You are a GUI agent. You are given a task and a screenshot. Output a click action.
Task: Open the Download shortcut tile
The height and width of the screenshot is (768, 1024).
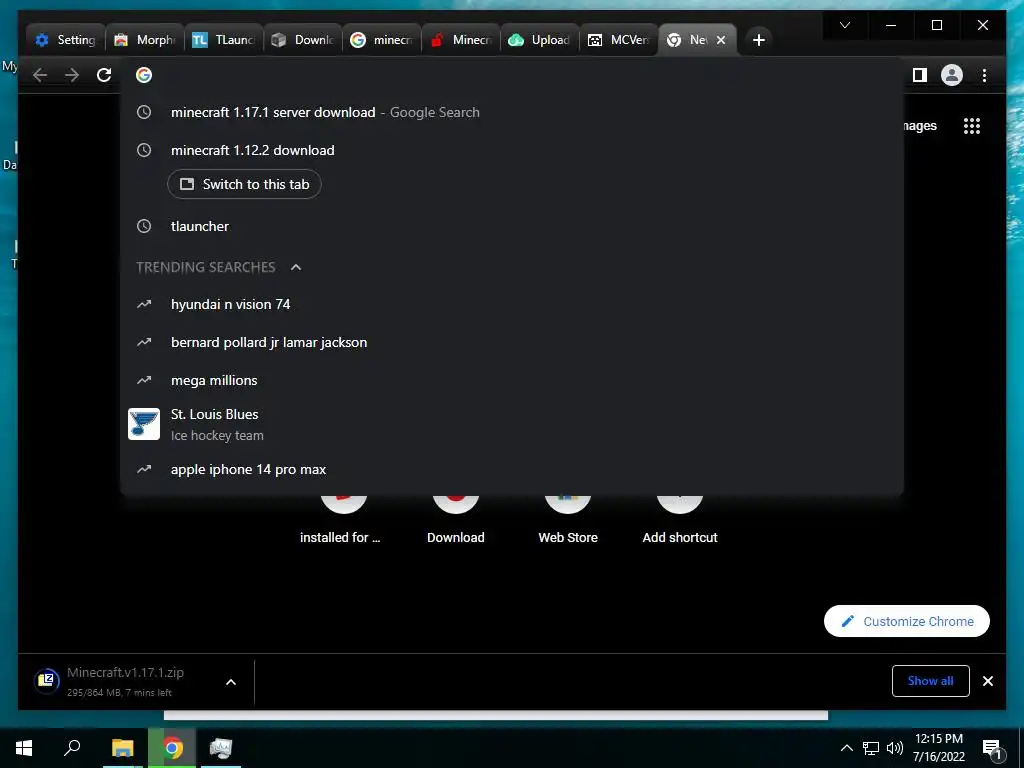tap(456, 519)
